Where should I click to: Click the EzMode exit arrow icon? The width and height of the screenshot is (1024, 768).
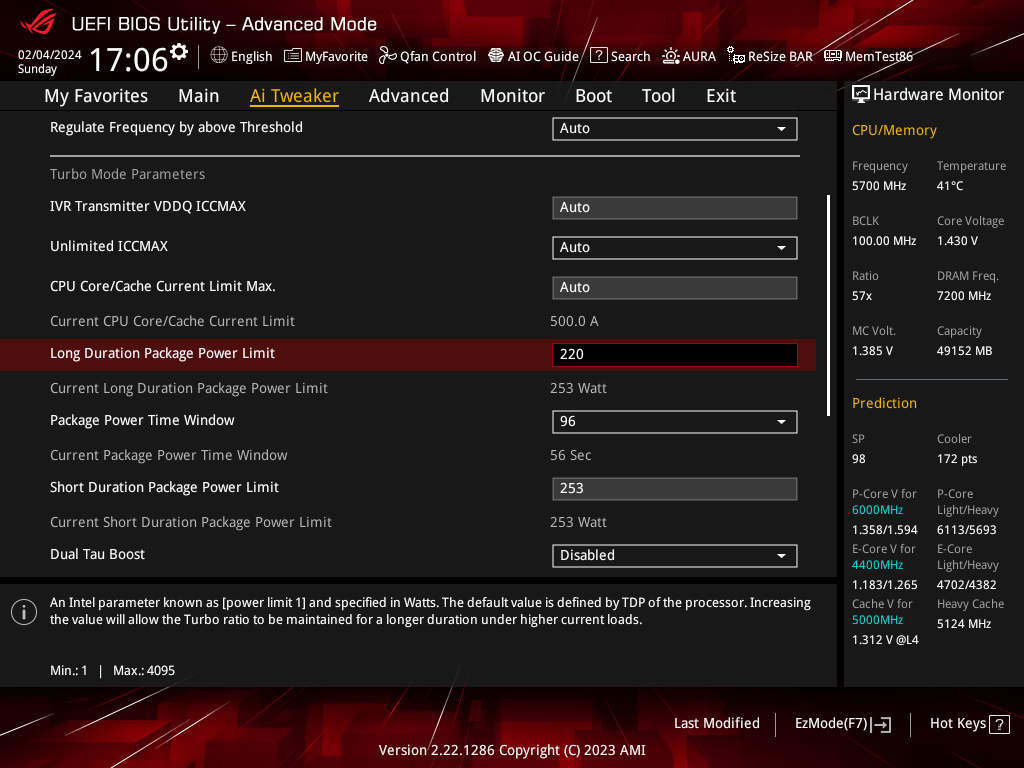(x=882, y=724)
